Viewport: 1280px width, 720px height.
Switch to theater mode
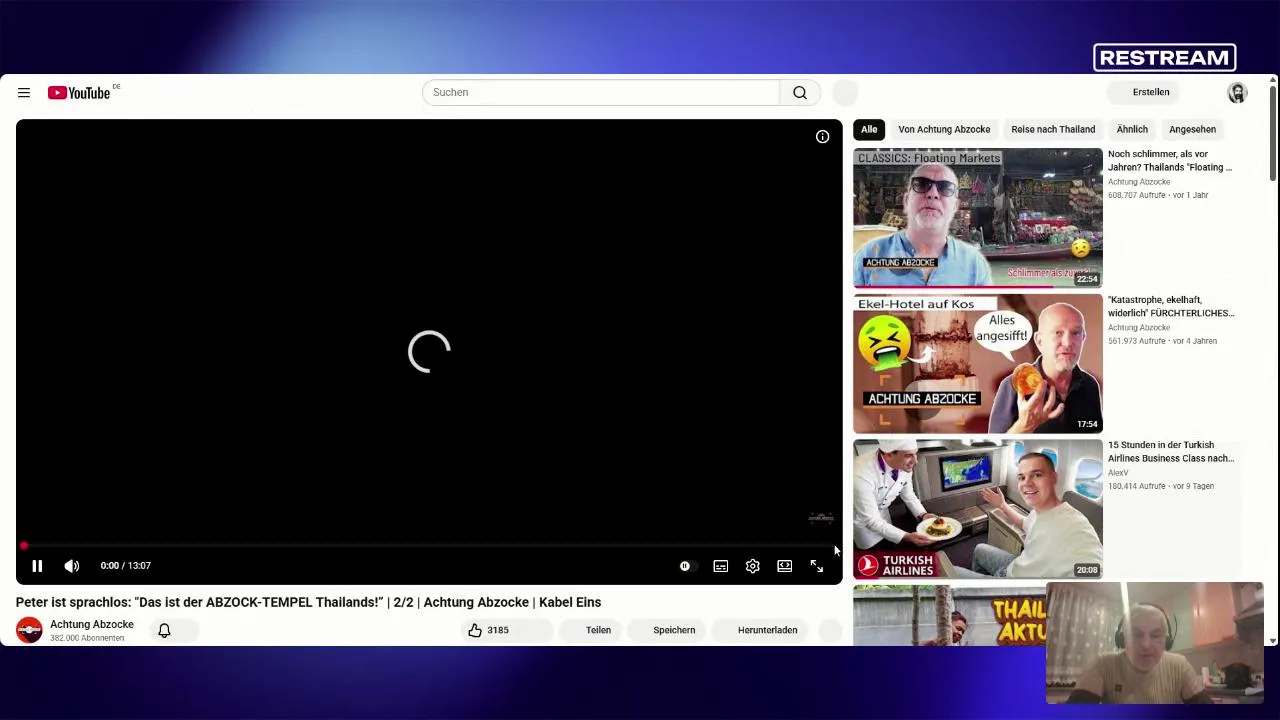pyautogui.click(x=784, y=567)
